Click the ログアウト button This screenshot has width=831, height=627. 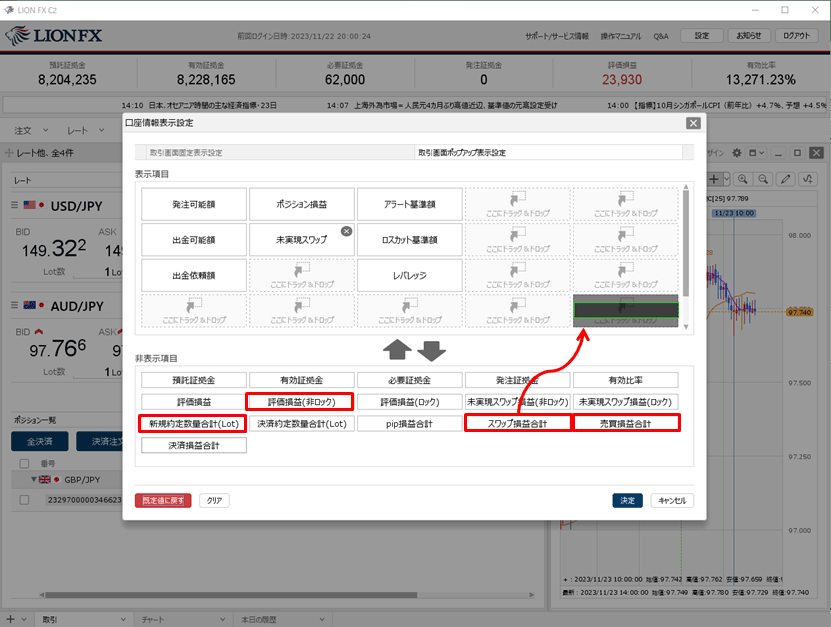click(x=797, y=36)
